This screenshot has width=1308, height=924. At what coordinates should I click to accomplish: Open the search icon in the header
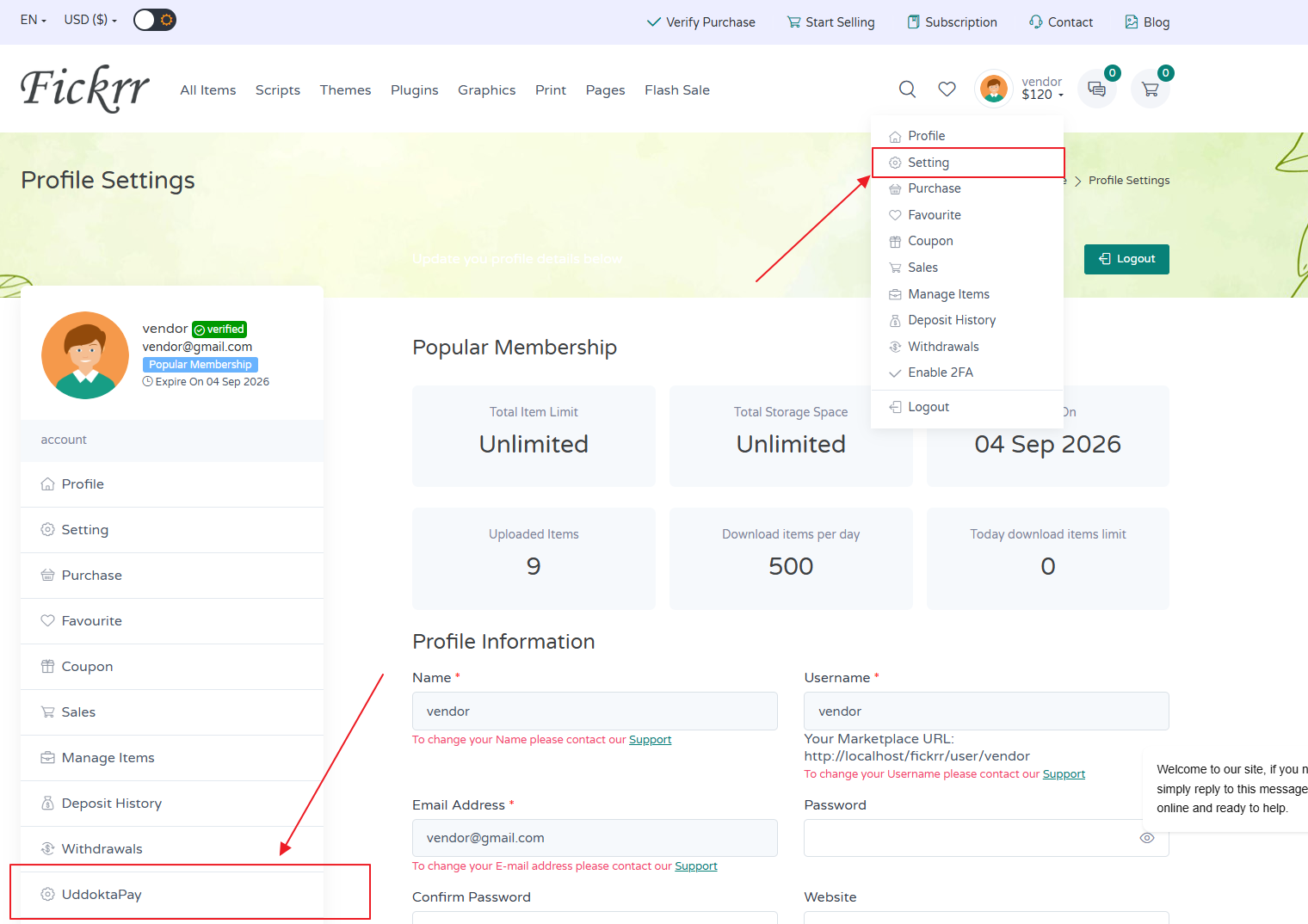pyautogui.click(x=907, y=89)
